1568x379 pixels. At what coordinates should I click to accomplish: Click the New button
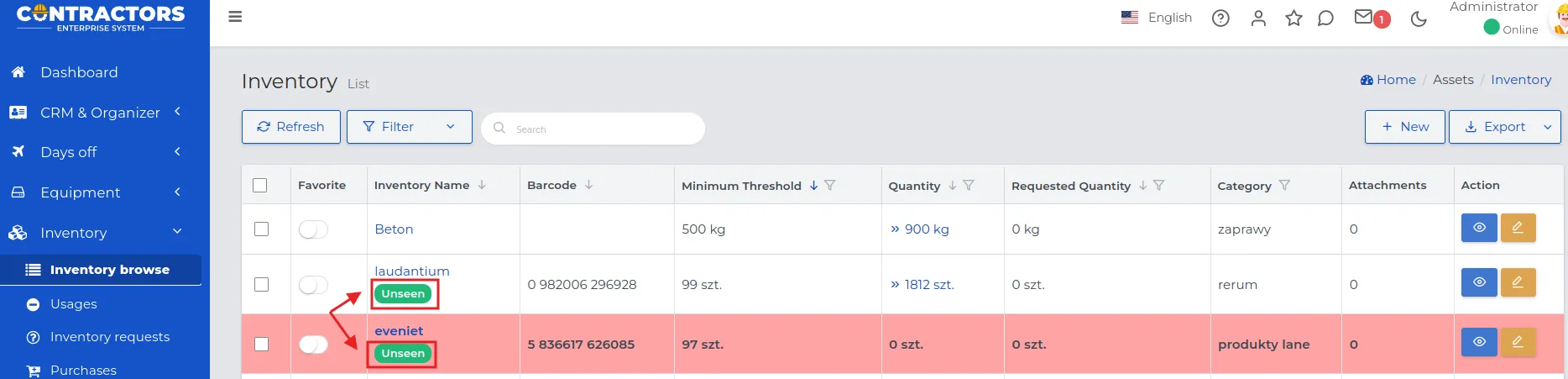coord(1404,127)
